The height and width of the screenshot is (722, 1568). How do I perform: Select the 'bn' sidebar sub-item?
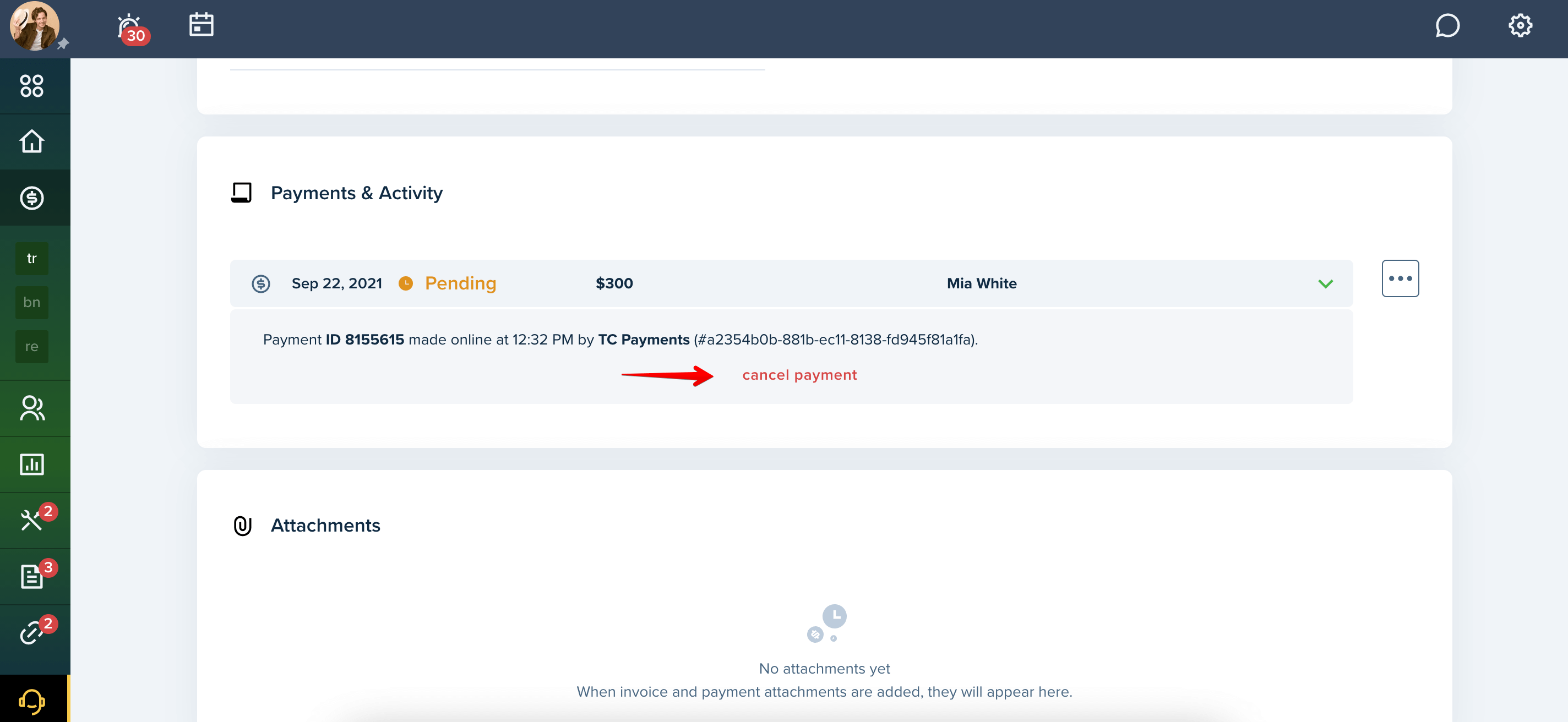[x=31, y=302]
